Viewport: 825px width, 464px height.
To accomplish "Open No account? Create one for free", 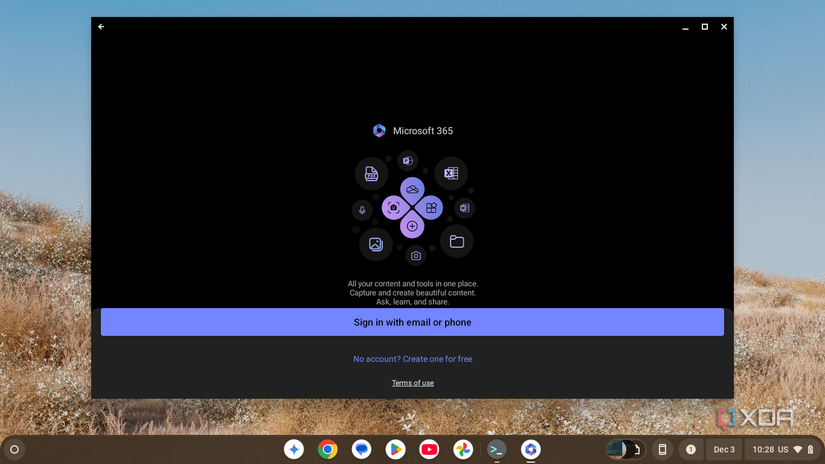I will [412, 359].
